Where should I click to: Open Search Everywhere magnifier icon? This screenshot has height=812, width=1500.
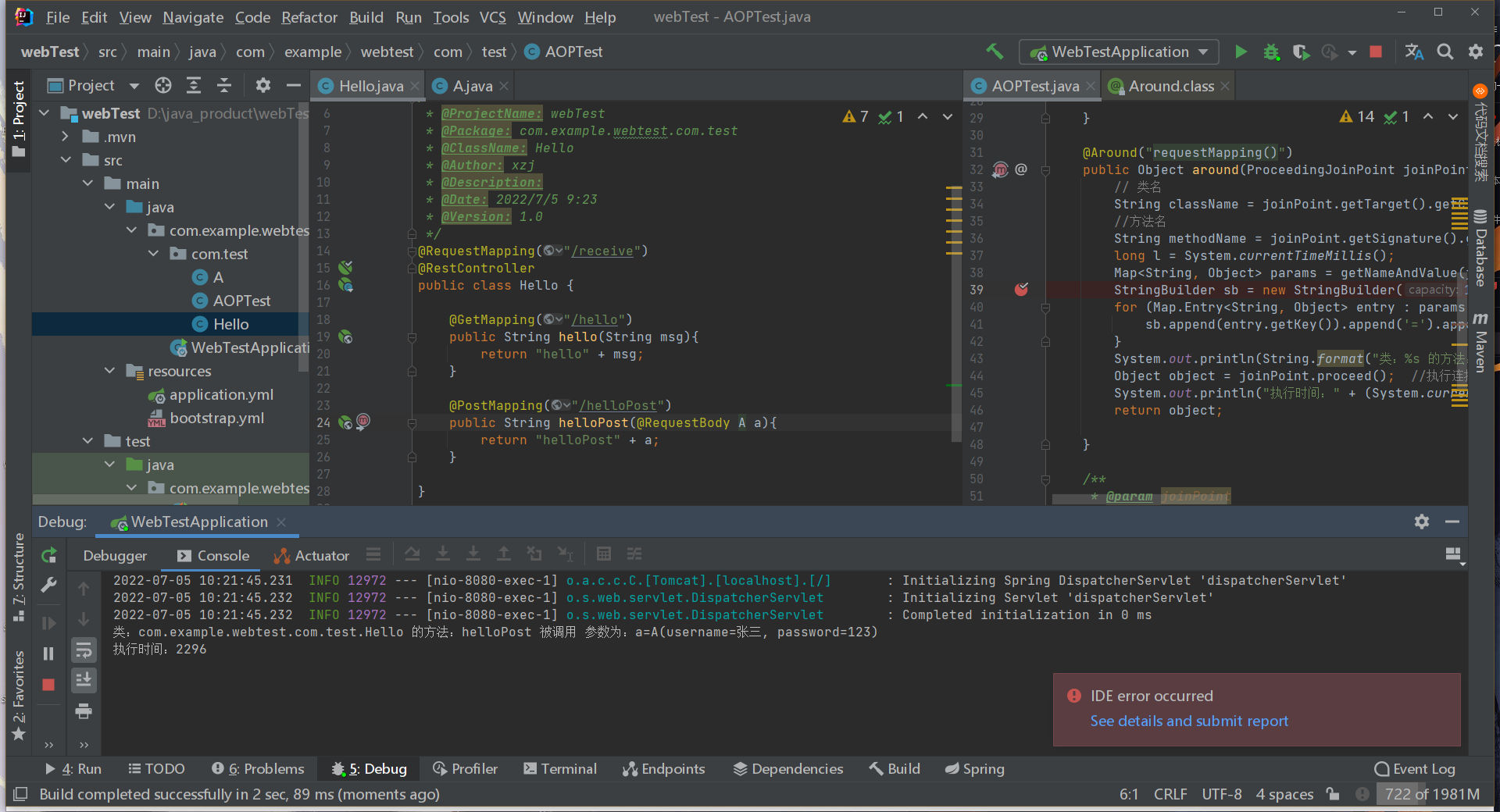coord(1445,52)
